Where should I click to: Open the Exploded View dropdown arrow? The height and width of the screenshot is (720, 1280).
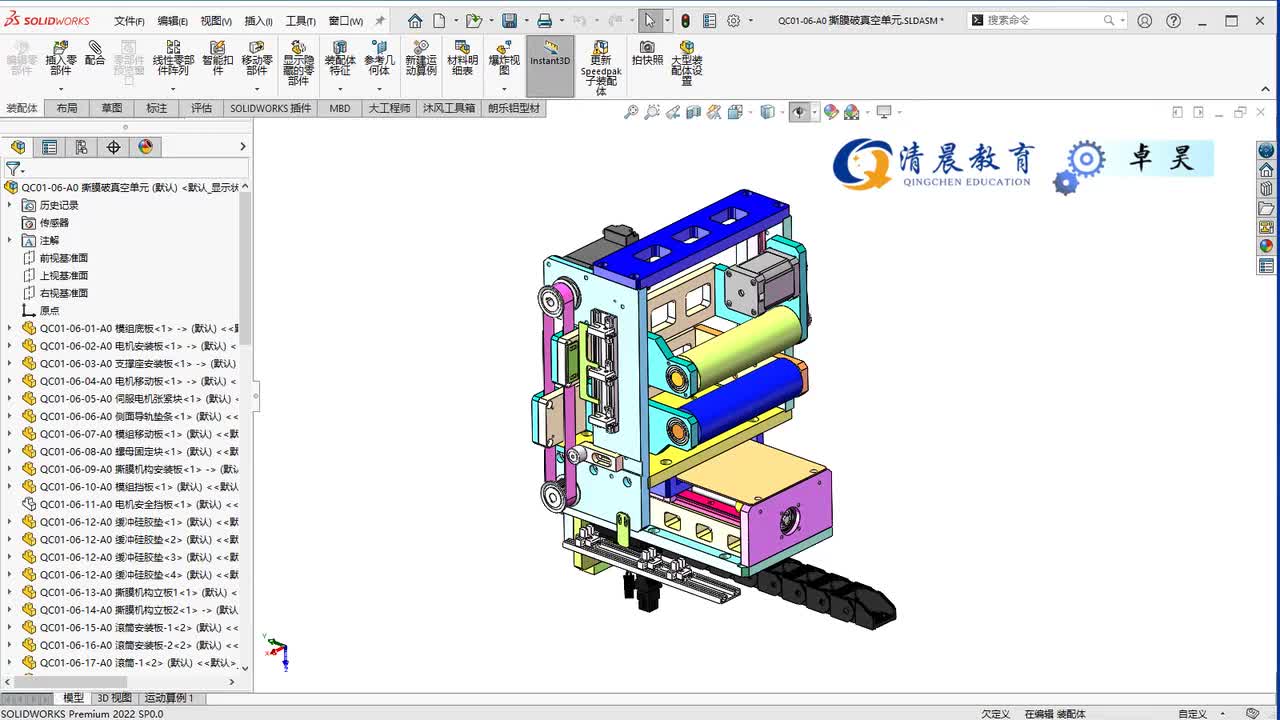(504, 88)
